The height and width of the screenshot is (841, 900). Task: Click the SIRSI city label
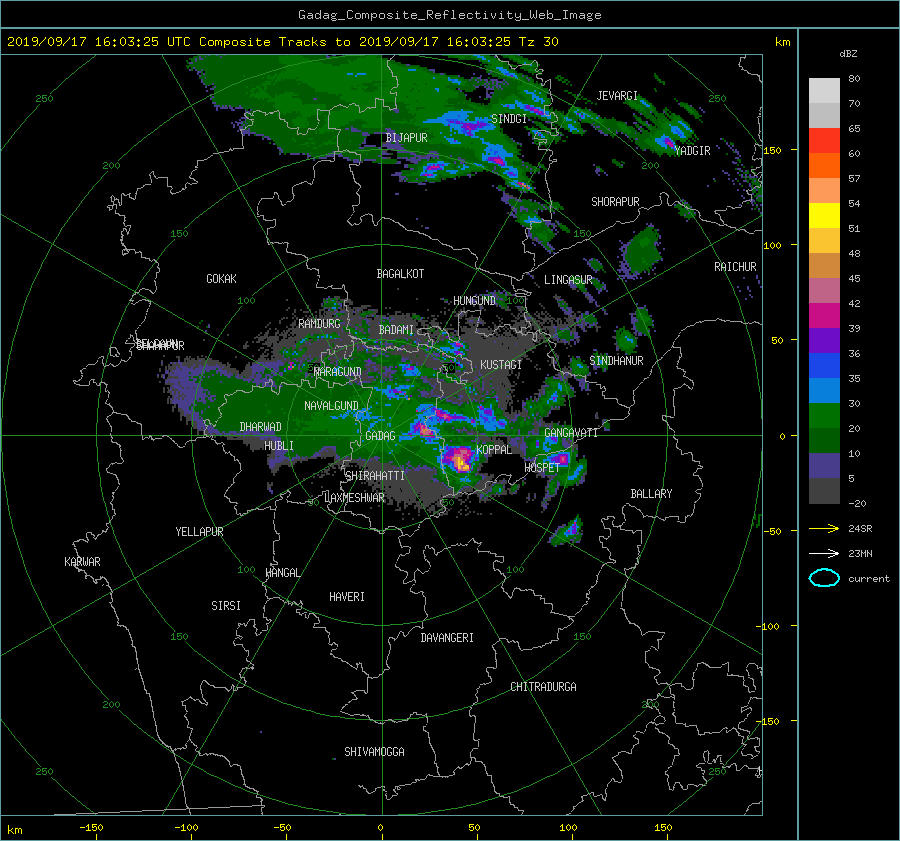226,606
